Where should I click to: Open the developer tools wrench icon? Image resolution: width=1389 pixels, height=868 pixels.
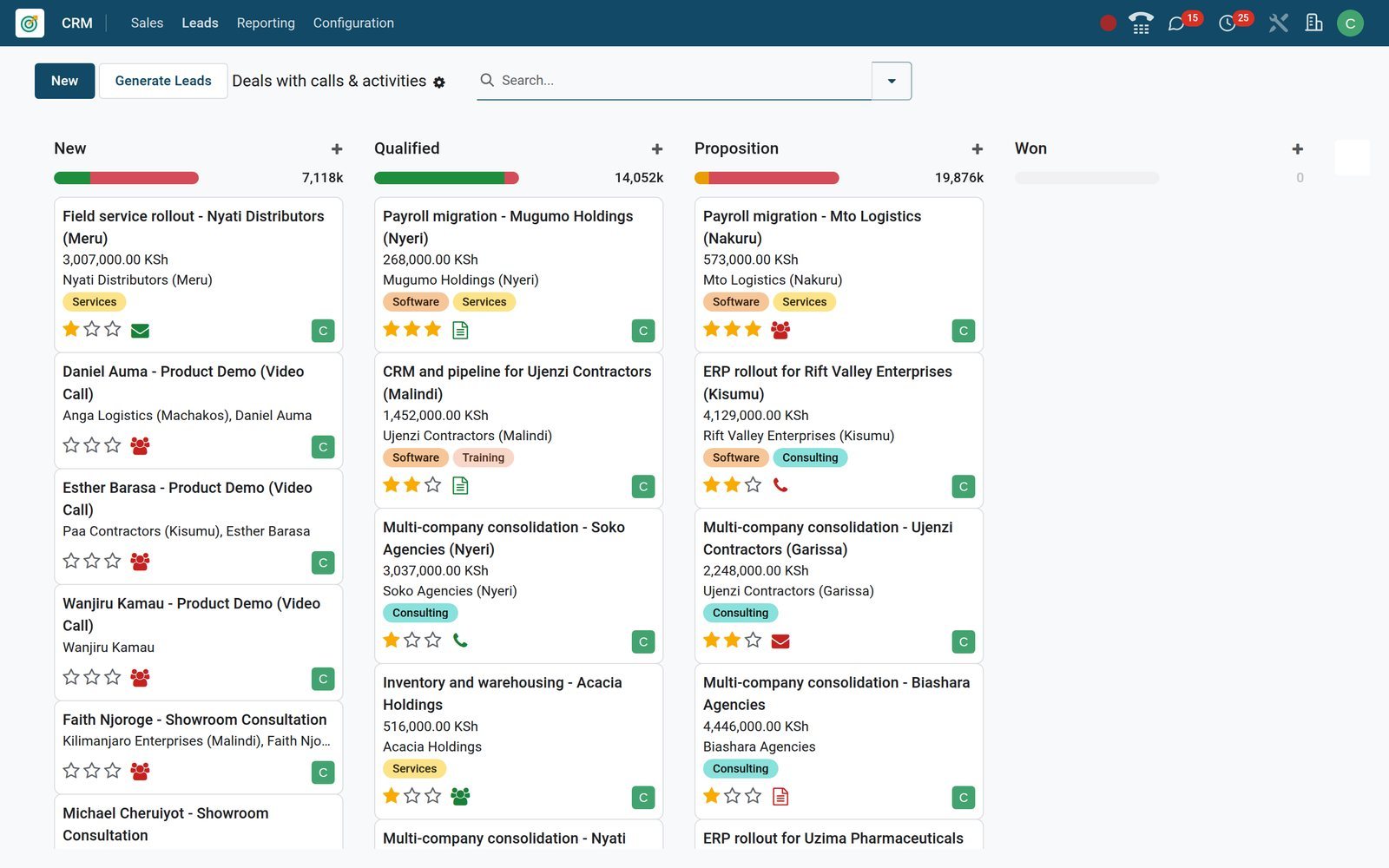pyautogui.click(x=1278, y=23)
